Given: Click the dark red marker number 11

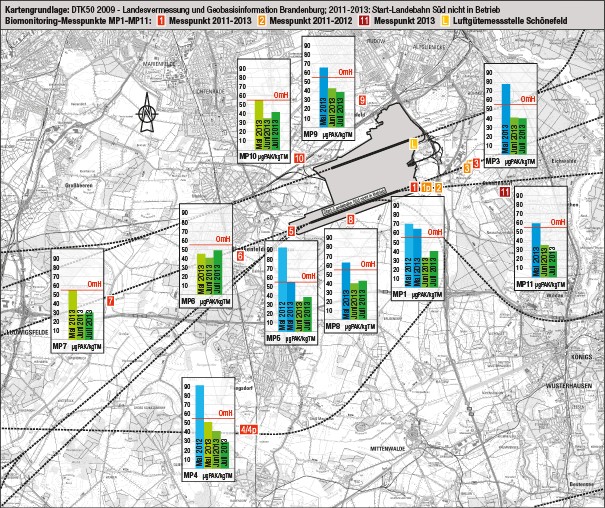Looking at the screenshot, I should [x=505, y=191].
